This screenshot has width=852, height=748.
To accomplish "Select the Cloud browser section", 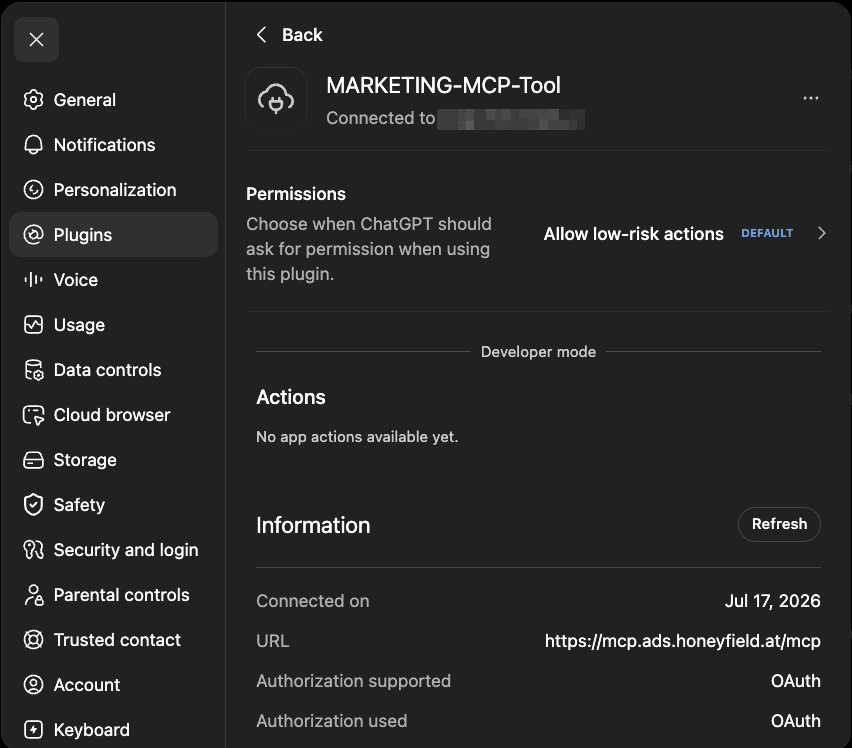I will (114, 415).
